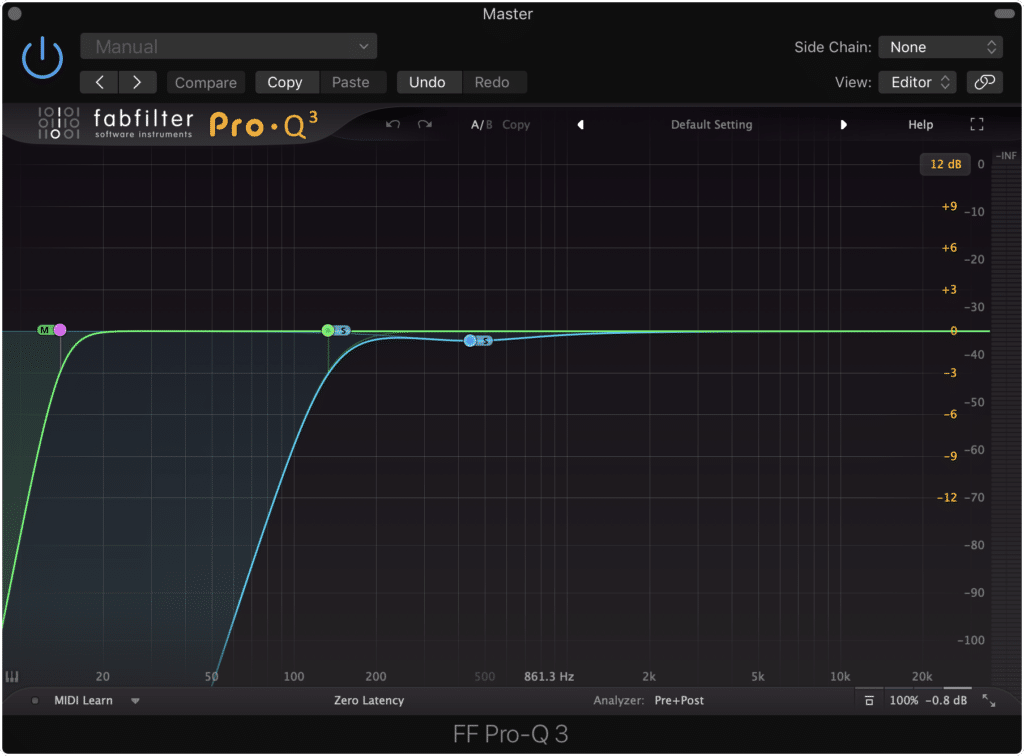Screen dimensions: 1024x756
Task: Open the Analyzer Pre+Post settings
Action: tap(679, 701)
